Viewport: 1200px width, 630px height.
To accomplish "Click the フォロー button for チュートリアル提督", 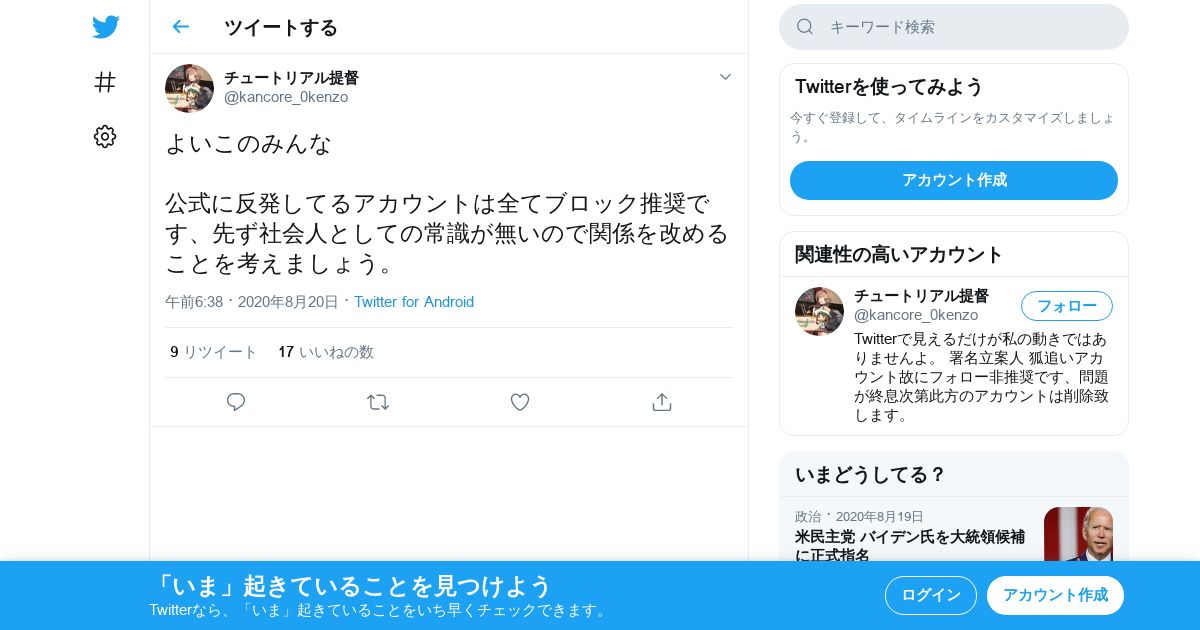I will (x=1067, y=306).
